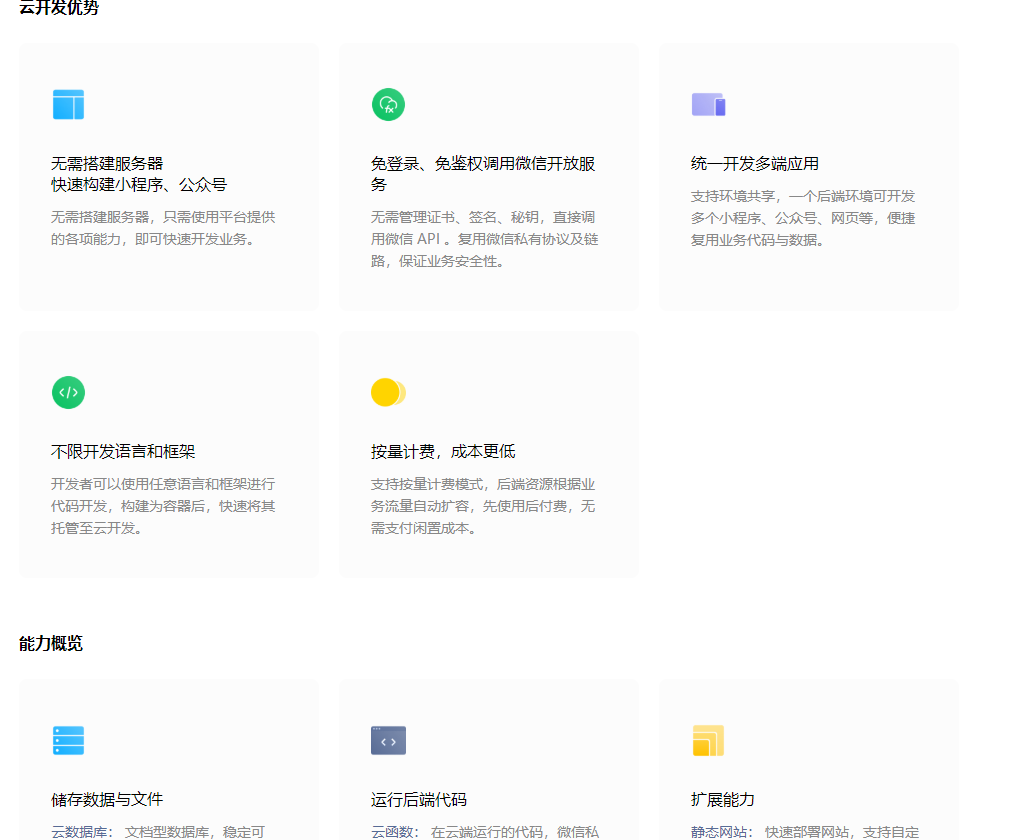
Task: Open the 云函数 link
Action: (x=395, y=832)
